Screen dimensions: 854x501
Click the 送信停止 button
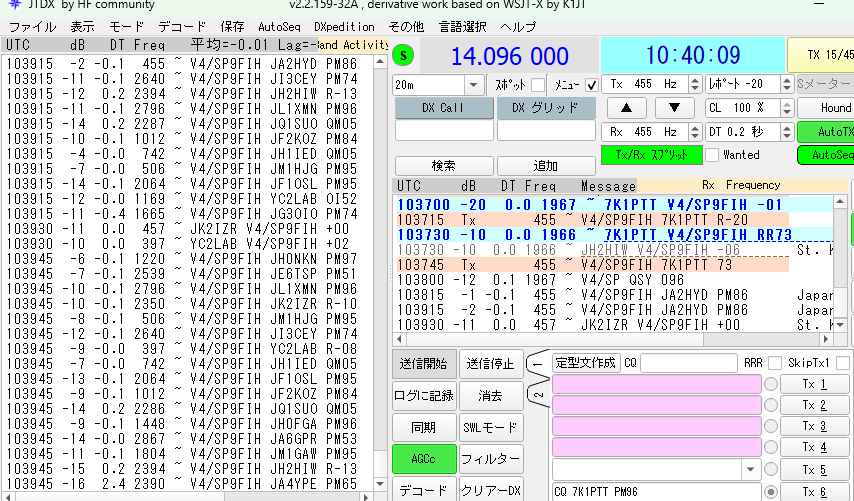pos(491,364)
